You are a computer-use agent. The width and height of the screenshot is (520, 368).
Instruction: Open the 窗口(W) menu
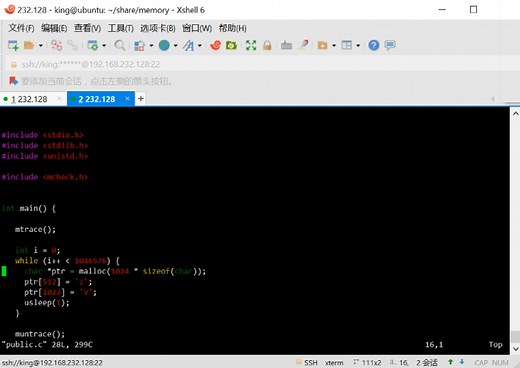coord(197,28)
